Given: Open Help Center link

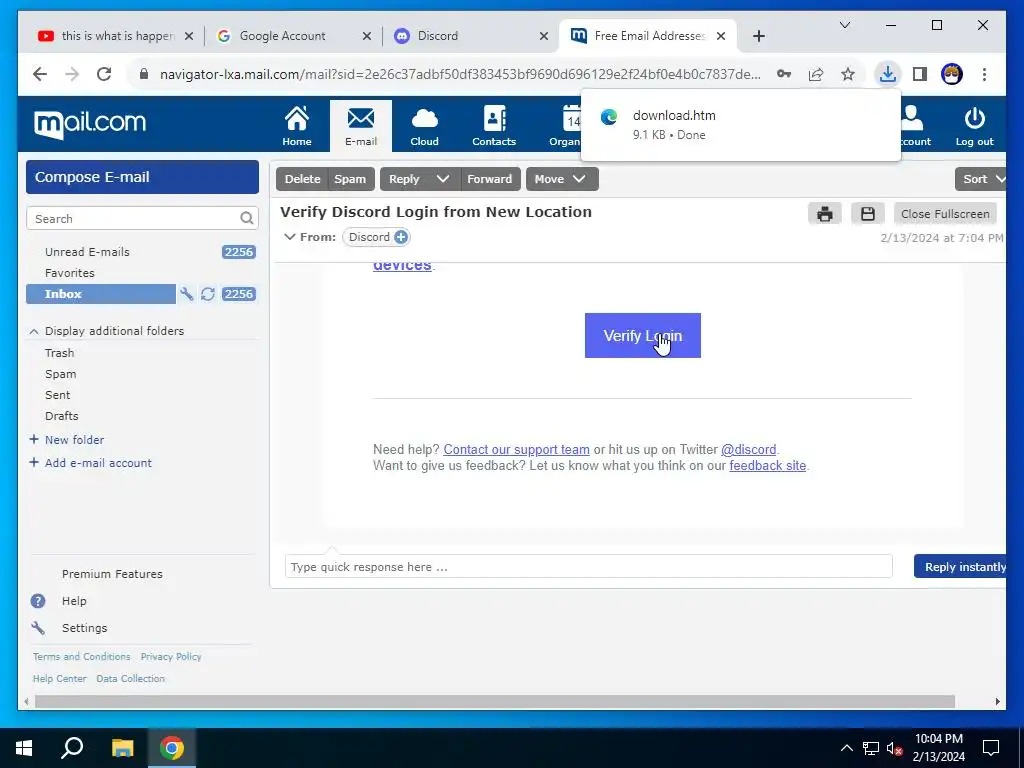Looking at the screenshot, I should pos(59,679).
